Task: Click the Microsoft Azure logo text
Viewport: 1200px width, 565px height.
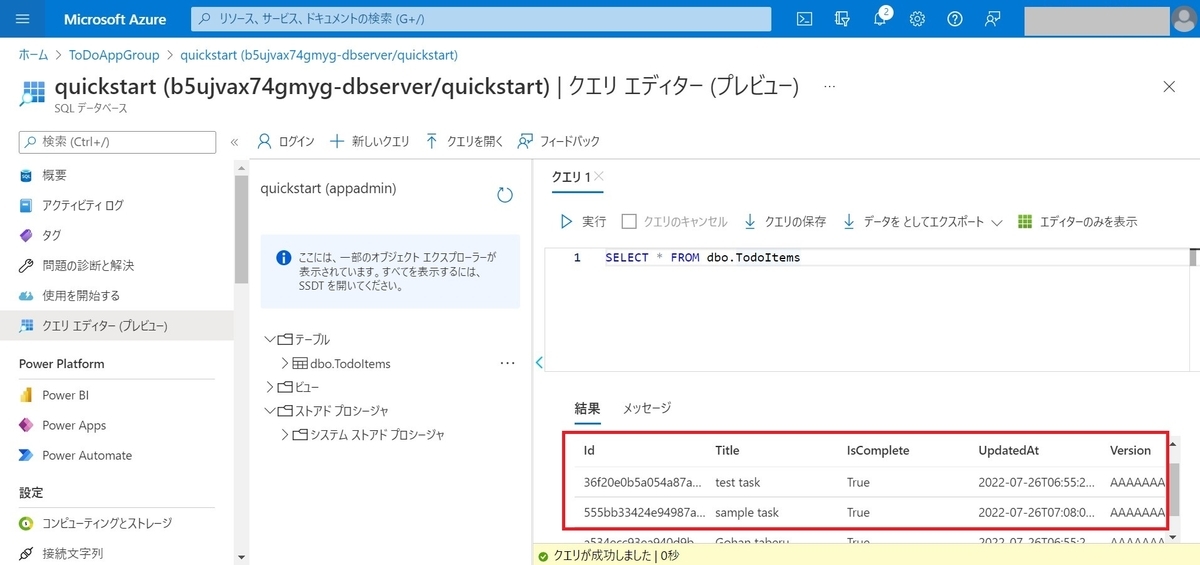Action: coord(113,19)
